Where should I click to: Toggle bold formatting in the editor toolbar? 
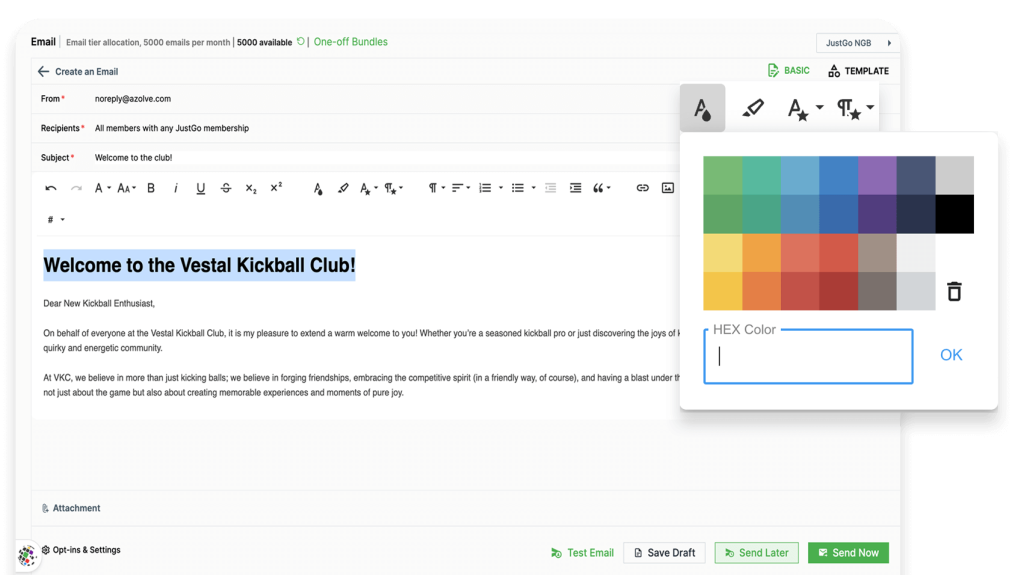pos(151,188)
